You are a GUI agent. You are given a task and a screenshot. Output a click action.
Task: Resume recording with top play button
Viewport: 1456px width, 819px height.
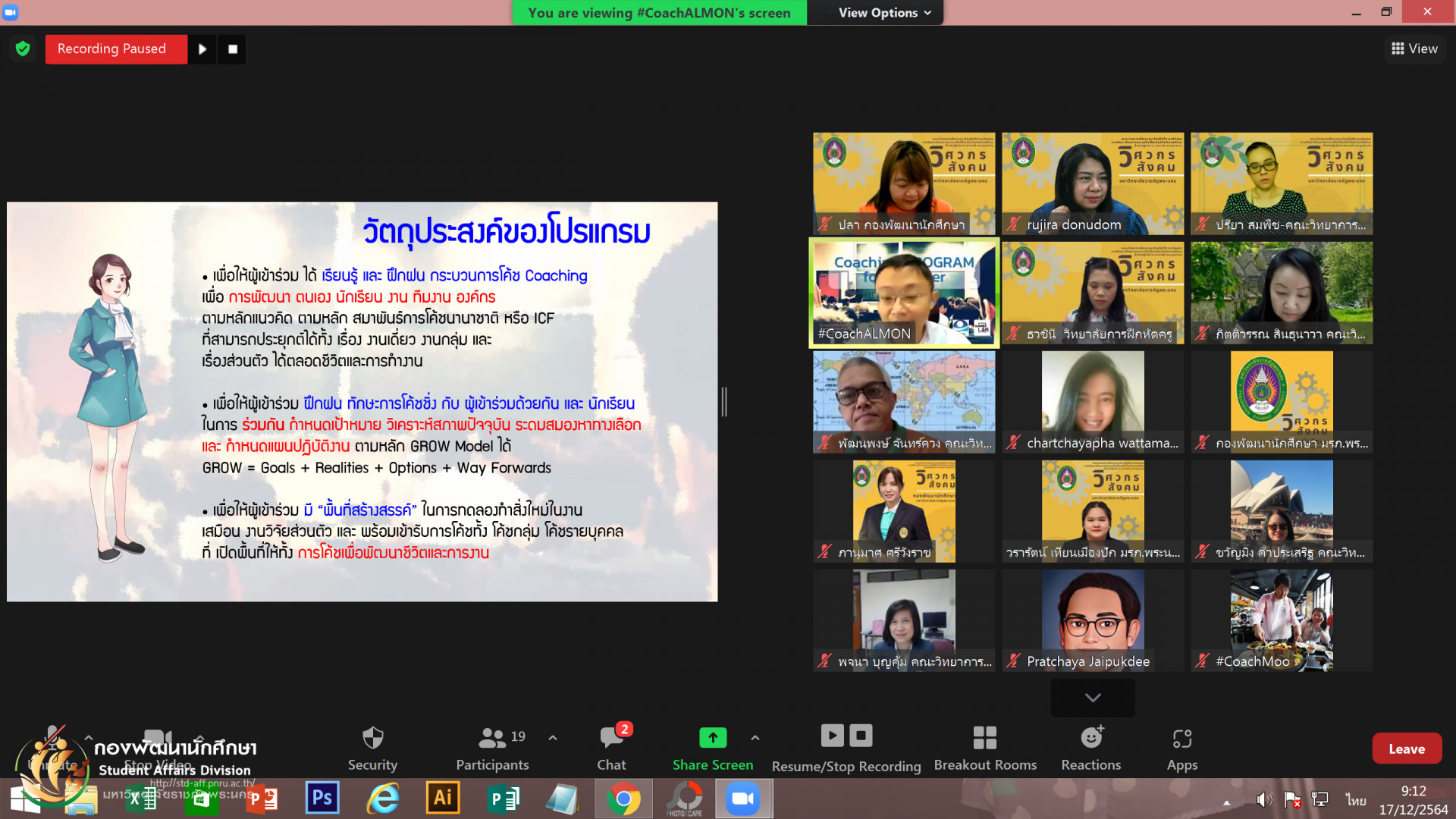coord(202,49)
